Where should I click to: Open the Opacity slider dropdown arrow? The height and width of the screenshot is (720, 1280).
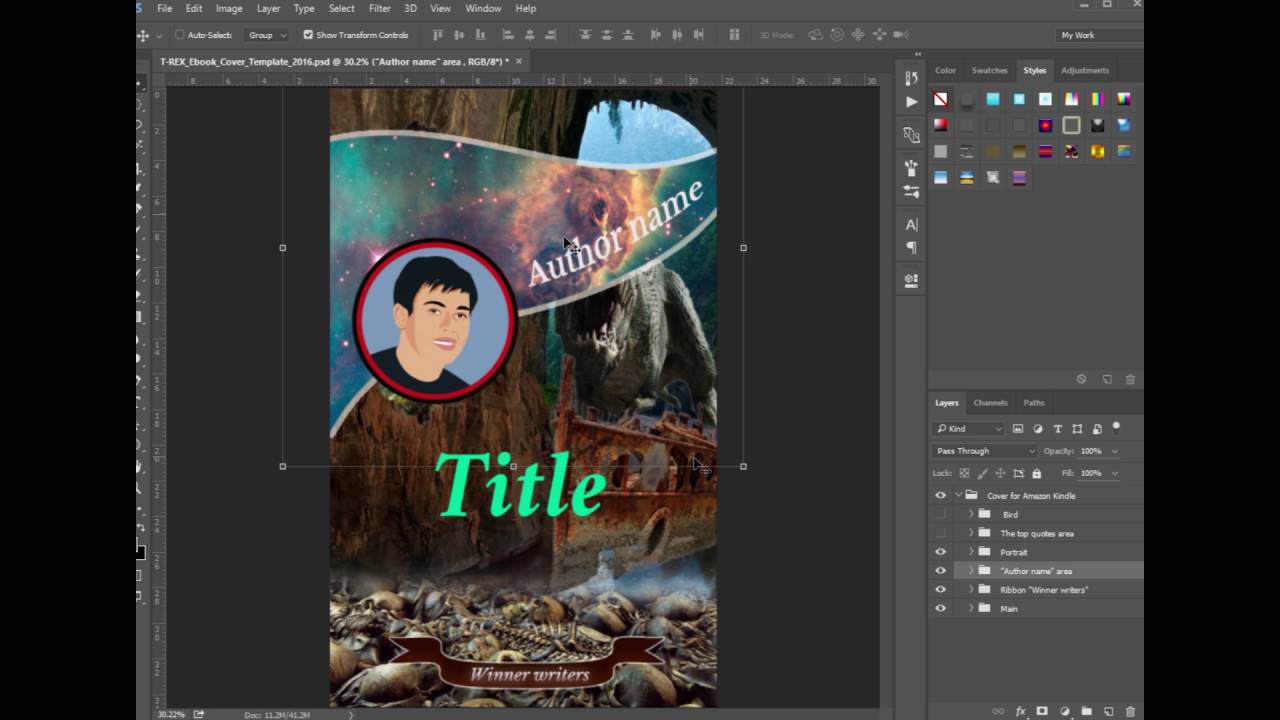1114,451
